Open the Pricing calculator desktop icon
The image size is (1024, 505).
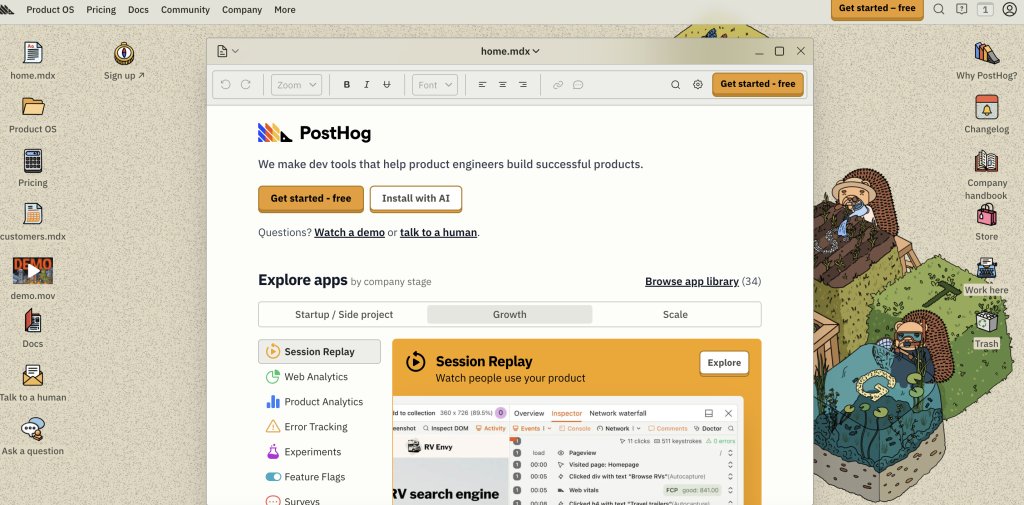coord(33,161)
